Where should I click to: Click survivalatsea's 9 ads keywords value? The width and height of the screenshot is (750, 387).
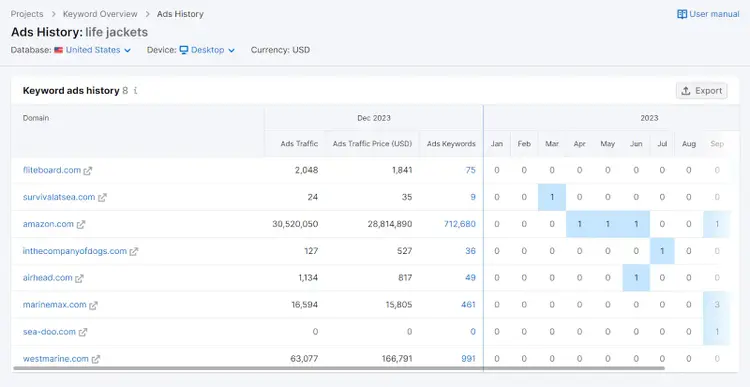473,197
